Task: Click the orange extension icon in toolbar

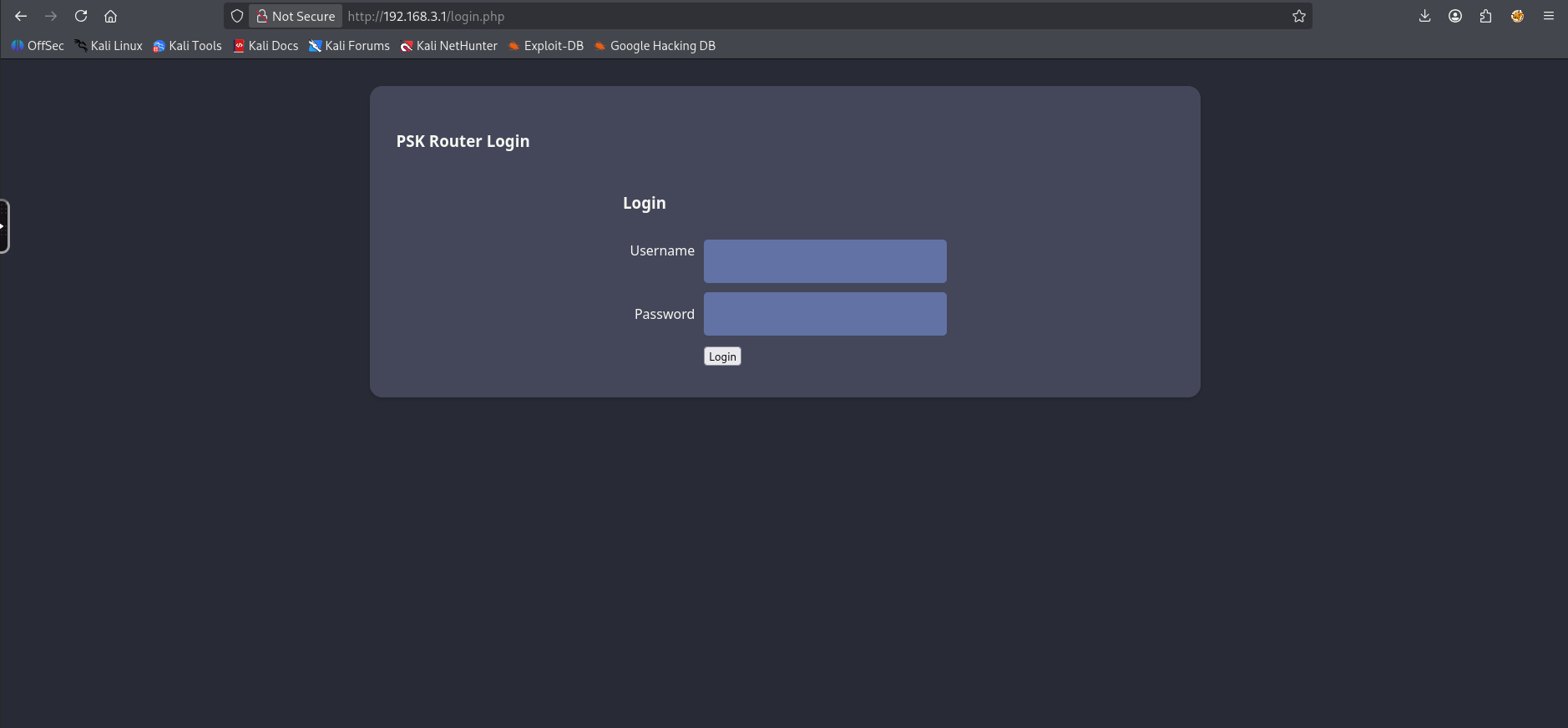Action: [1517, 16]
